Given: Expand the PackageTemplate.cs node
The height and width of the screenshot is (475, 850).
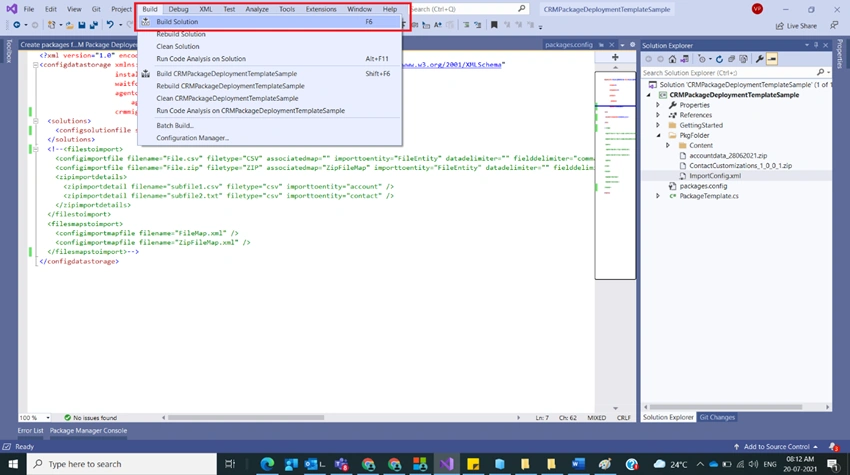Looking at the screenshot, I should pyautogui.click(x=658, y=196).
